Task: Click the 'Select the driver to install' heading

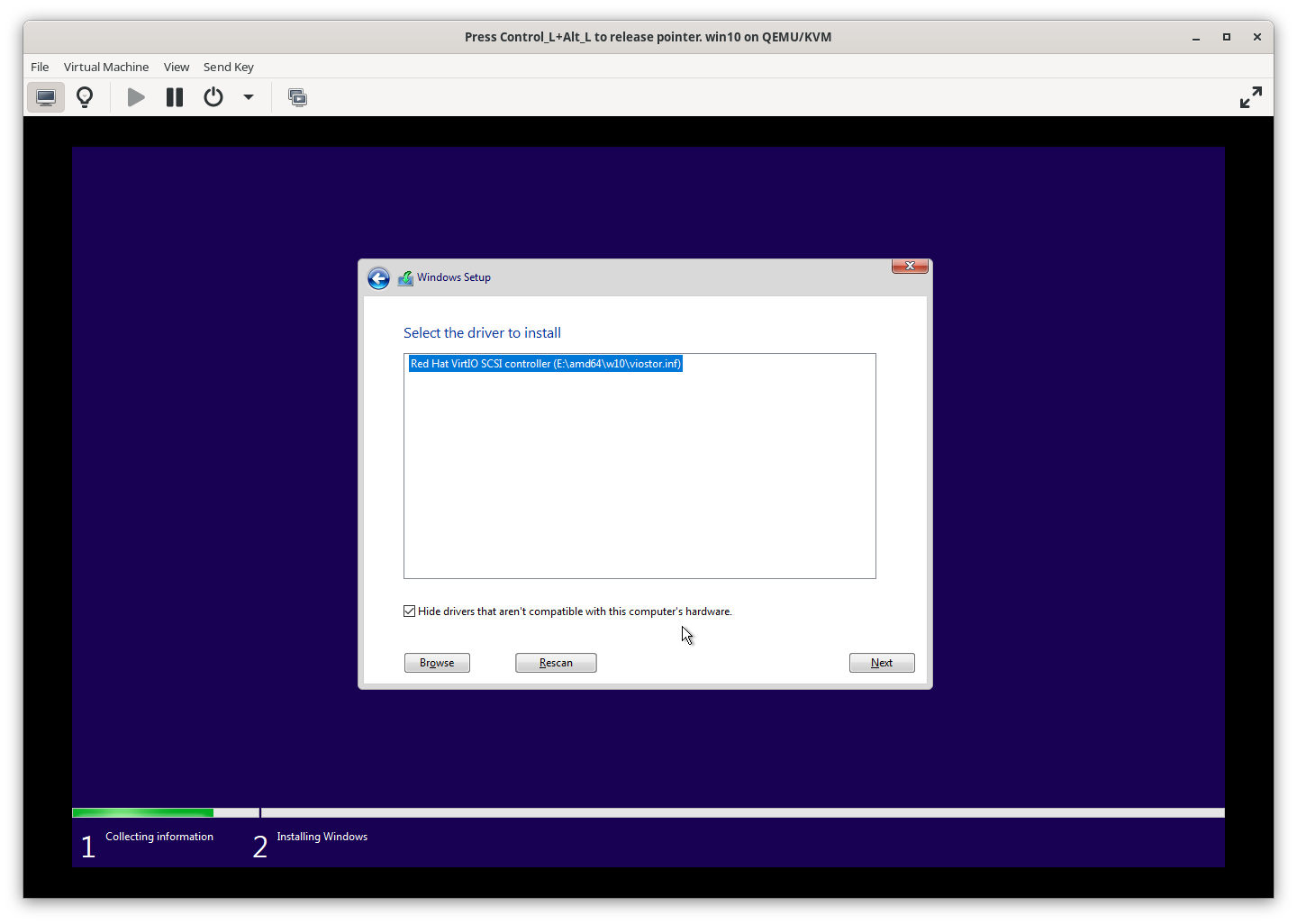Action: tap(482, 333)
